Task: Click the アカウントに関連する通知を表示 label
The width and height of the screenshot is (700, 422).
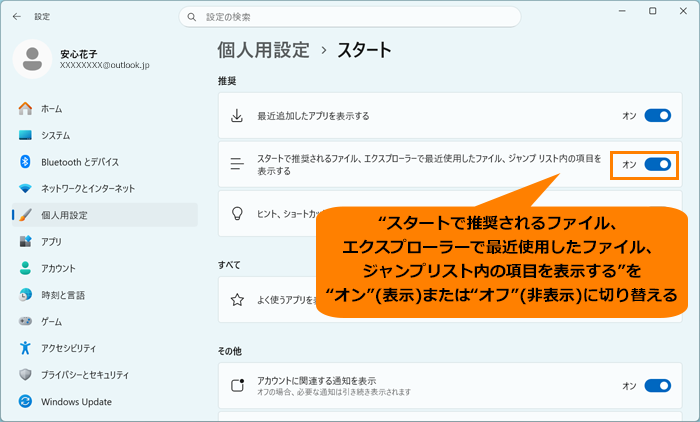Action: pyautogui.click(x=316, y=380)
